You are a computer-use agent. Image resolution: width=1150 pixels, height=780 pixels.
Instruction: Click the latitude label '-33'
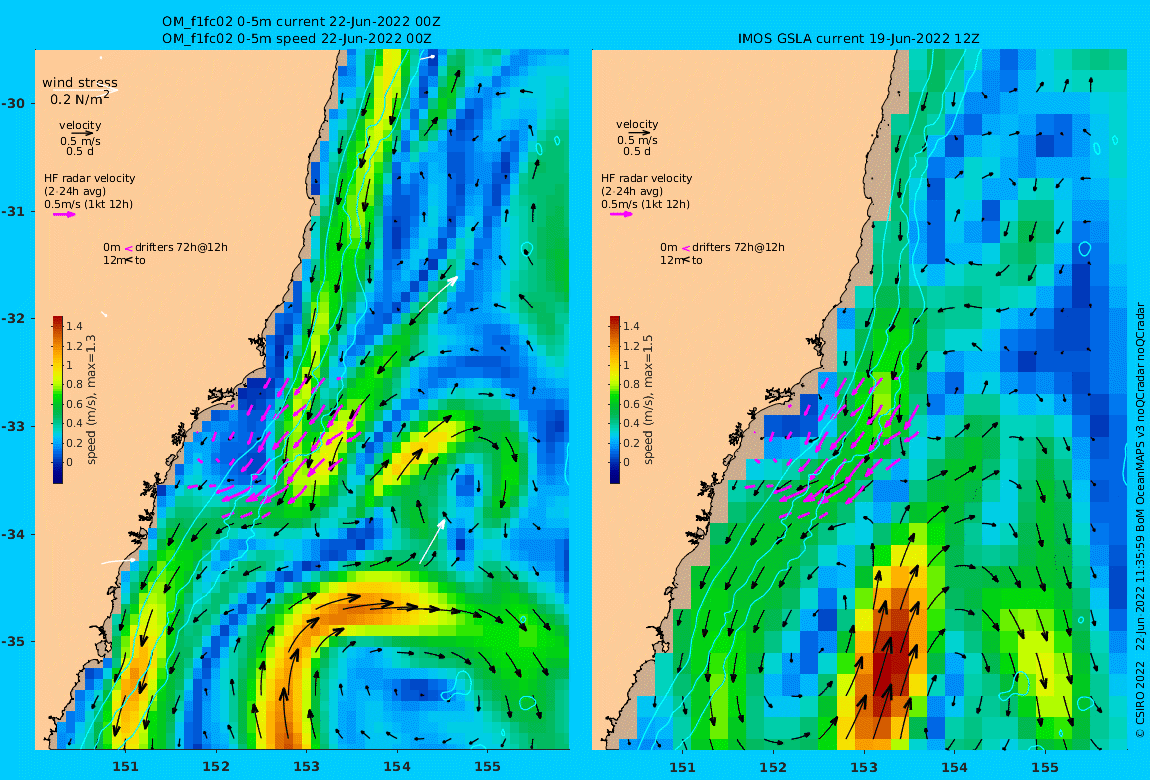(12, 427)
